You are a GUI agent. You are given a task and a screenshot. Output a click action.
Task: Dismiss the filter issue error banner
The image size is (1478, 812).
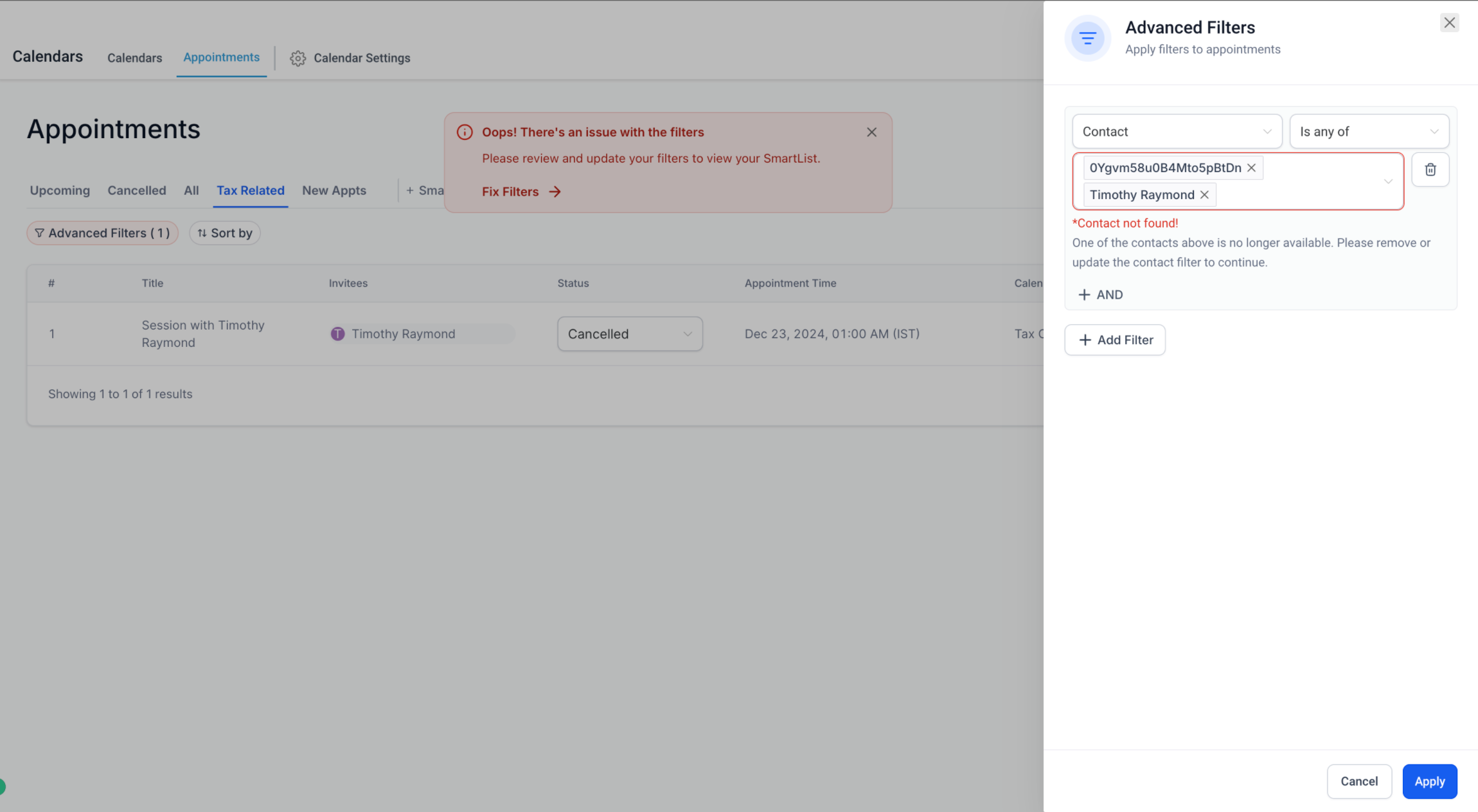coord(871,132)
